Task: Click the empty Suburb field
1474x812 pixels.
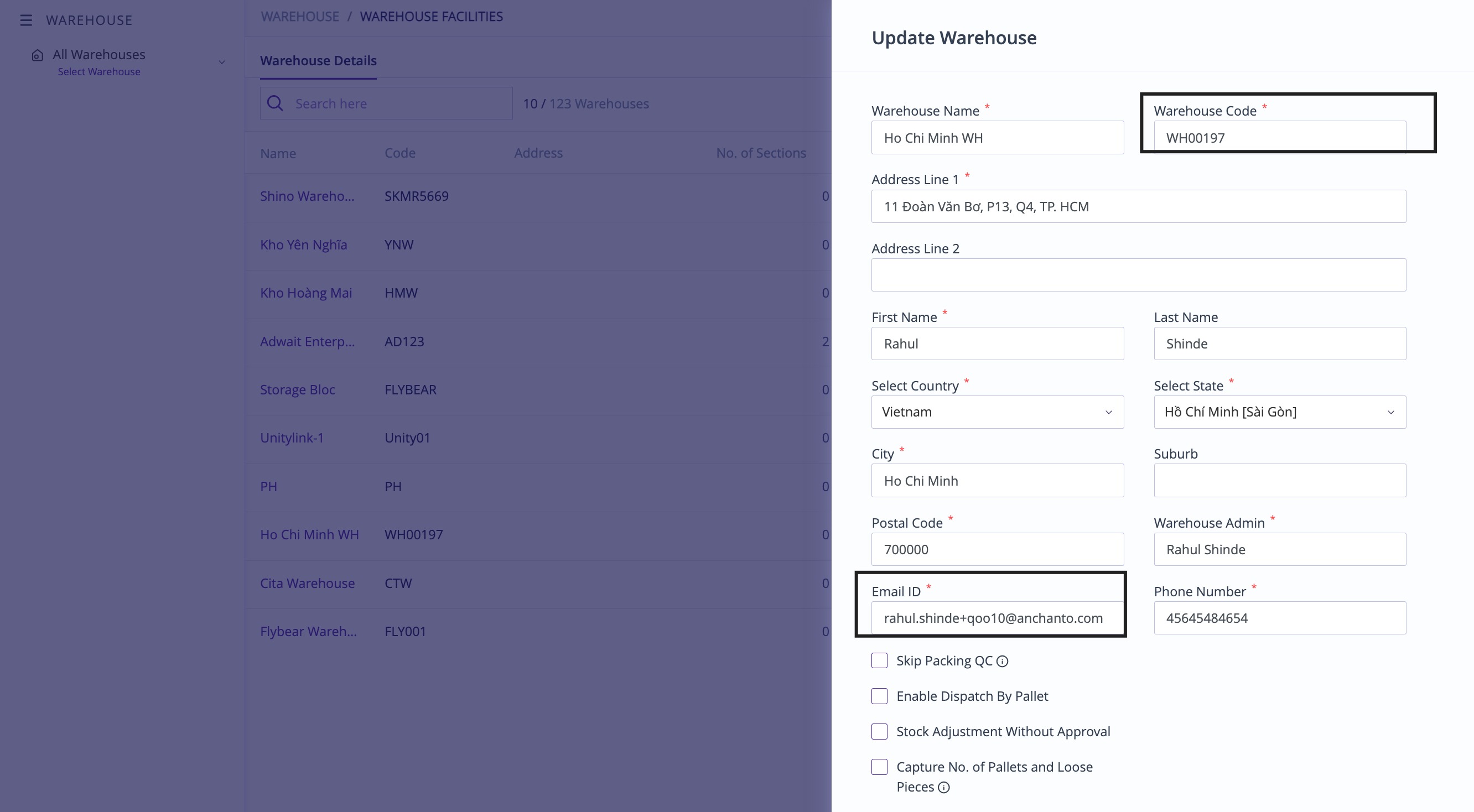Action: pos(1279,481)
